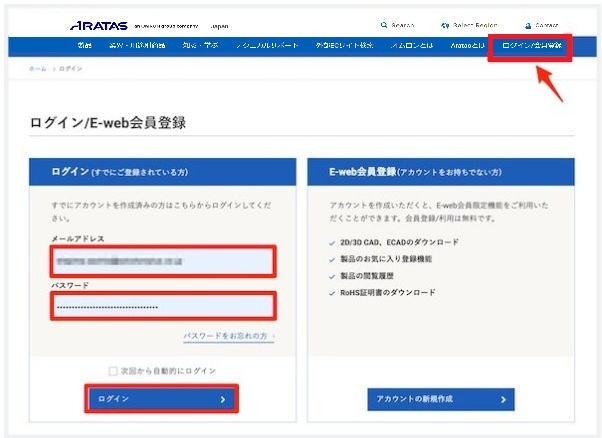Viewport: 602px width, 438px height.
Task: Open the 製品 menu in navigation bar
Action: 84,45
